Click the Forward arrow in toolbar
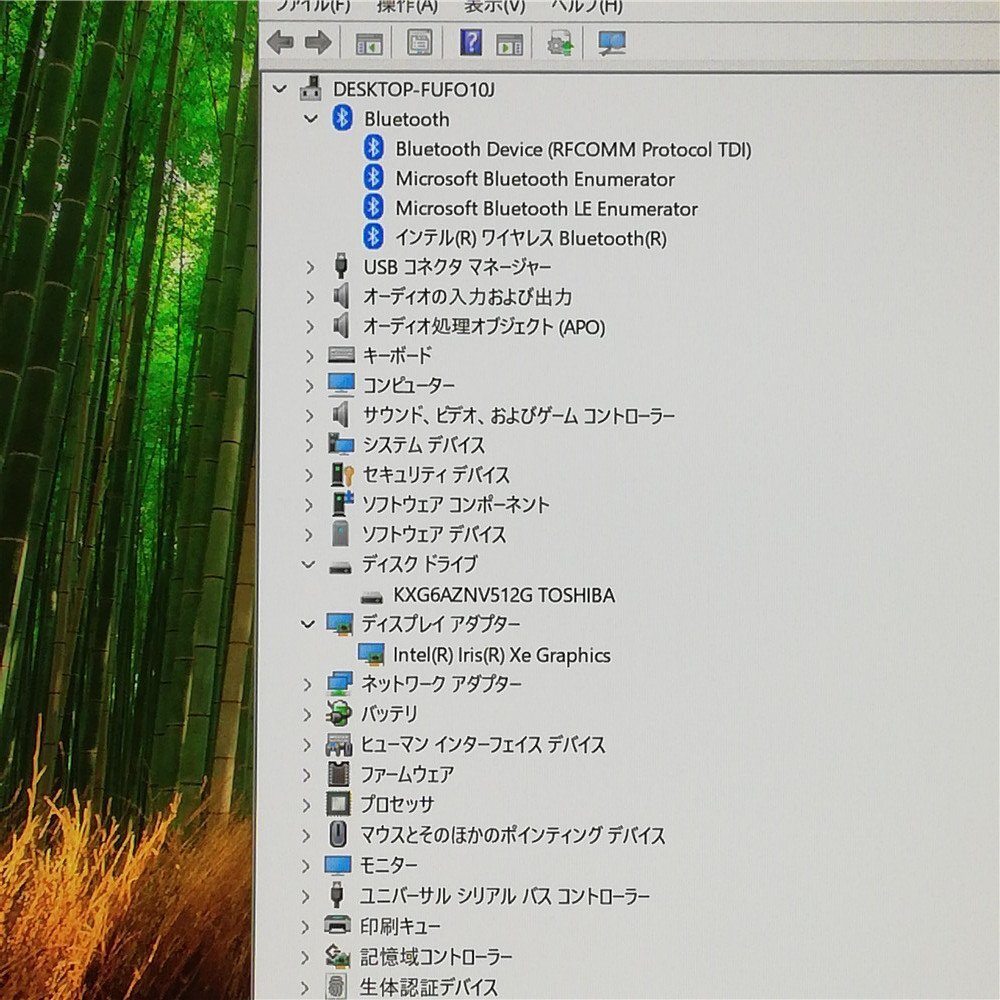The image size is (1000, 1000). [x=318, y=43]
